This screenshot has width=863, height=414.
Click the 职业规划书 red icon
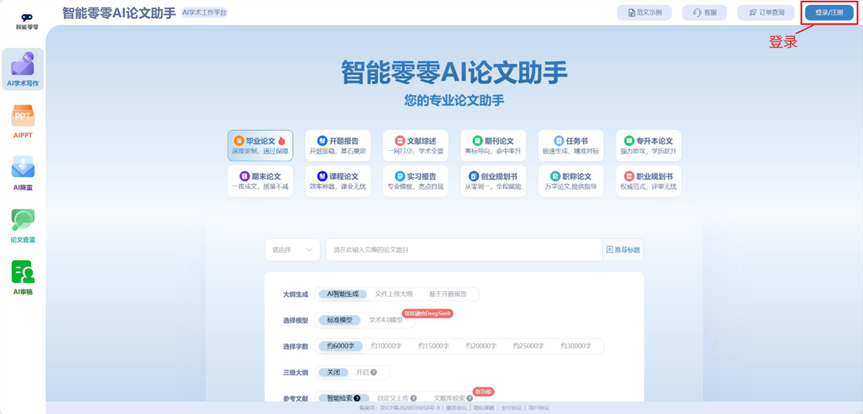[629, 176]
